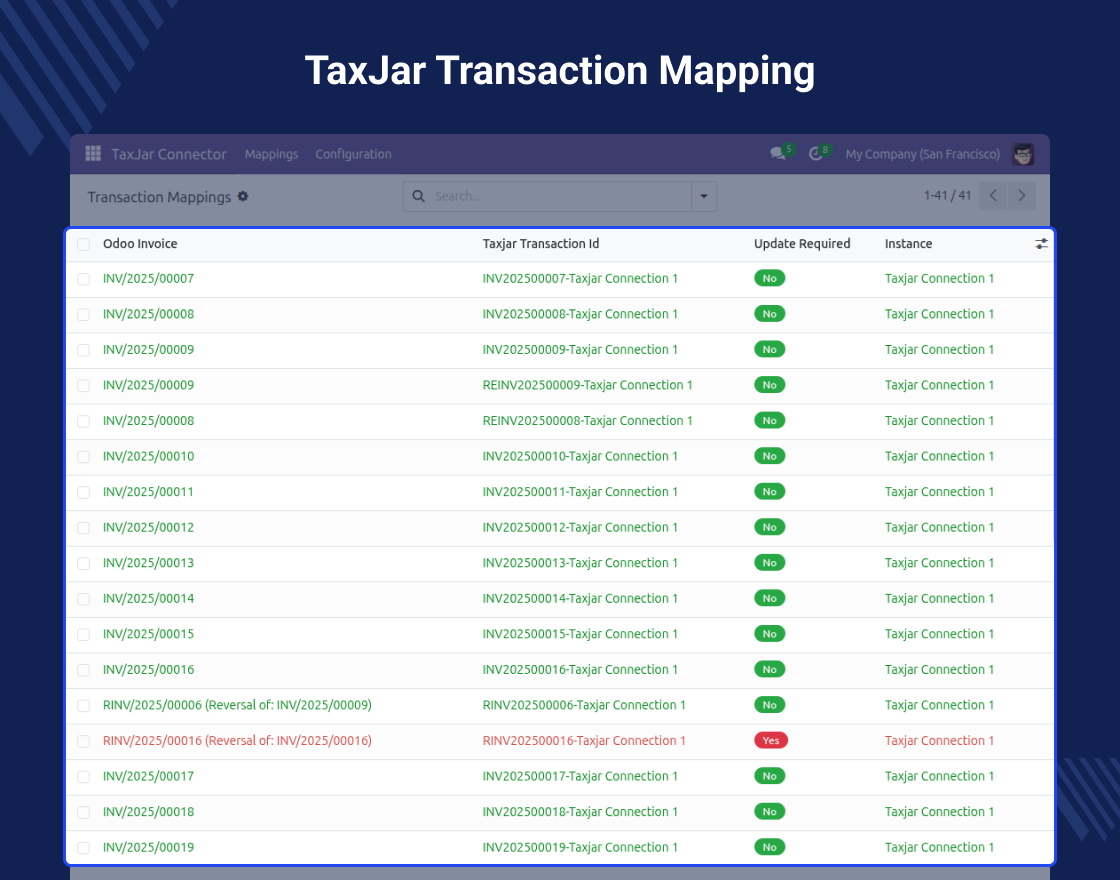Click INV202500007-Taxjar Connection 1 cell
Viewport: 1120px width, 880px height.
pos(580,279)
